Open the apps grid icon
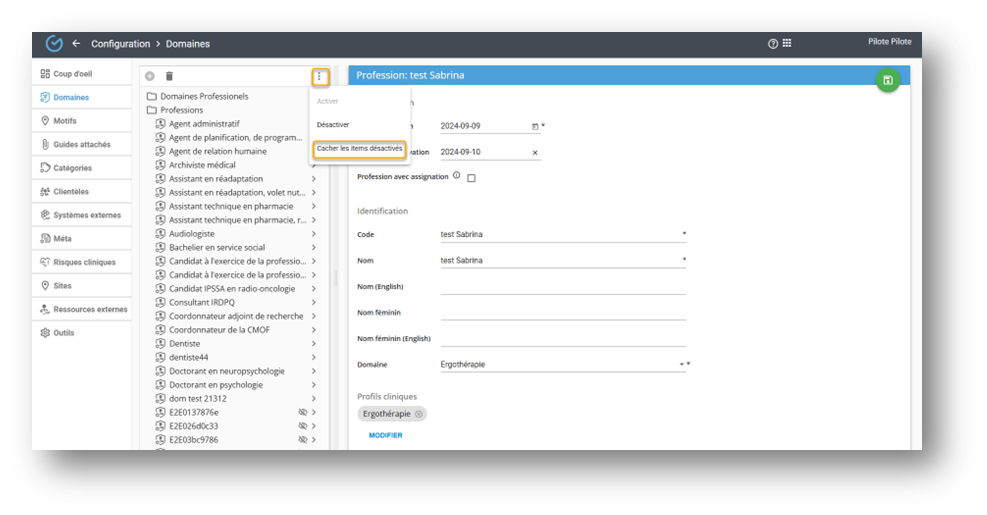Viewport: 987px width, 515px height. [x=787, y=44]
